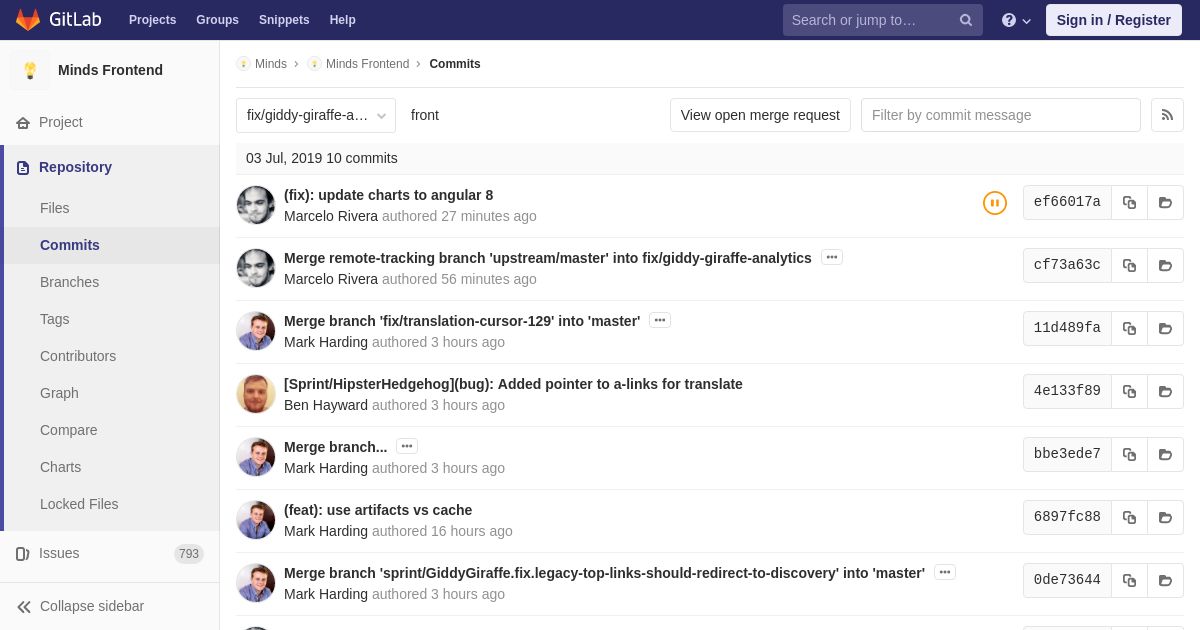This screenshot has height=630, width=1200.
Task: Browse files for commit 0de73644
Action: pyautogui.click(x=1165, y=580)
